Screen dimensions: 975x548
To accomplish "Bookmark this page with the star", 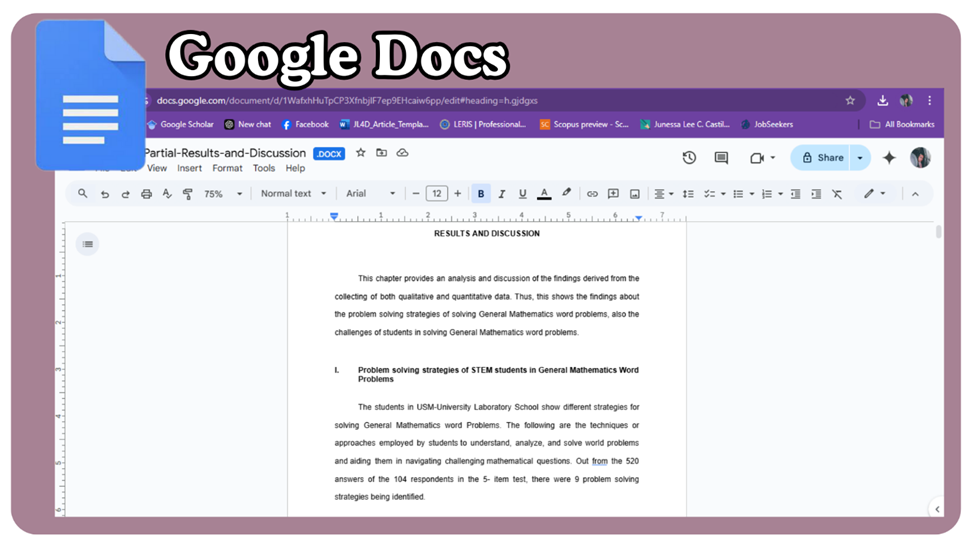I will coord(850,100).
